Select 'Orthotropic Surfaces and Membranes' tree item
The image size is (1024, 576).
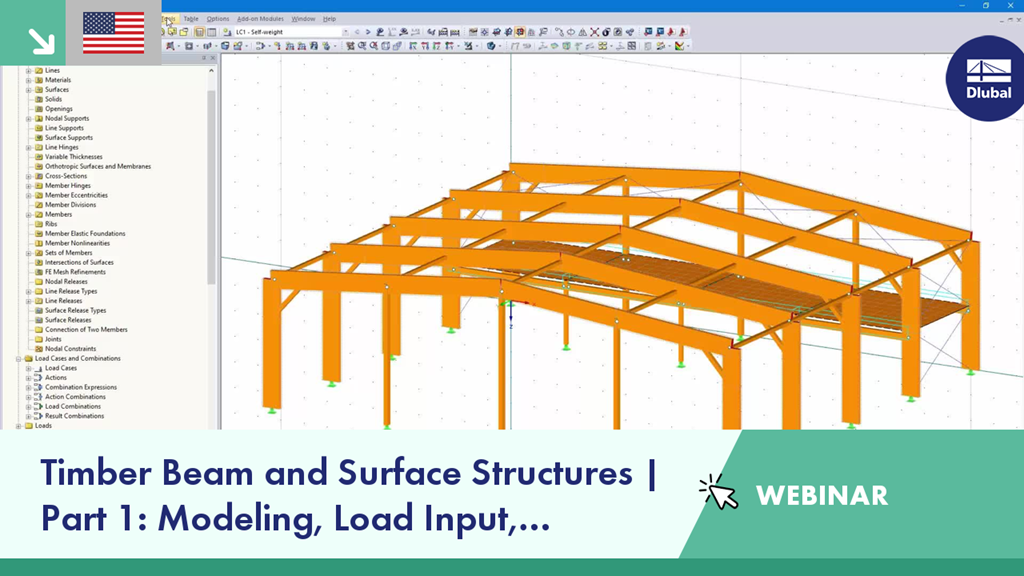coord(98,167)
